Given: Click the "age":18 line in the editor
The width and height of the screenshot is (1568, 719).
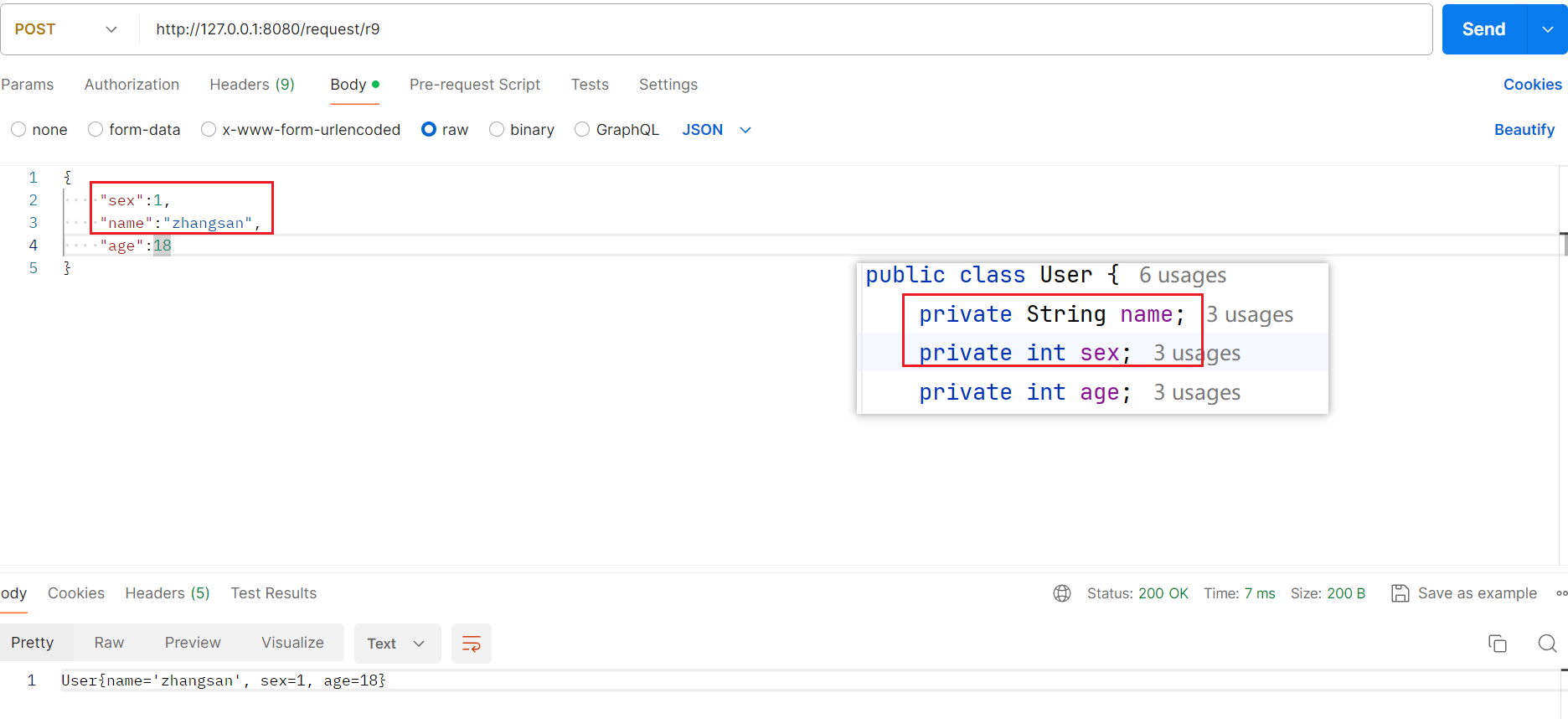Looking at the screenshot, I should (x=136, y=246).
